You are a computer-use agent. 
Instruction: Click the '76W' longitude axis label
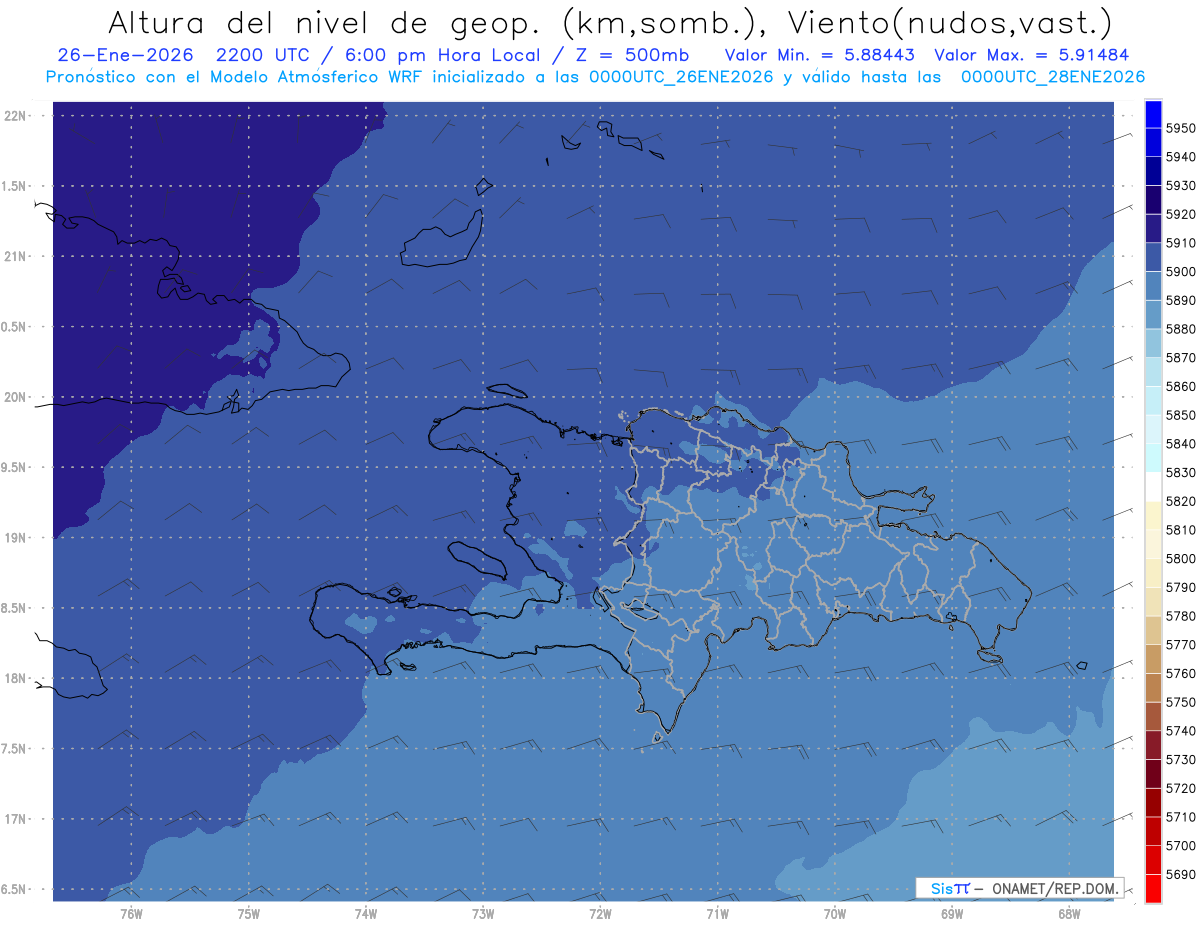pos(131,913)
